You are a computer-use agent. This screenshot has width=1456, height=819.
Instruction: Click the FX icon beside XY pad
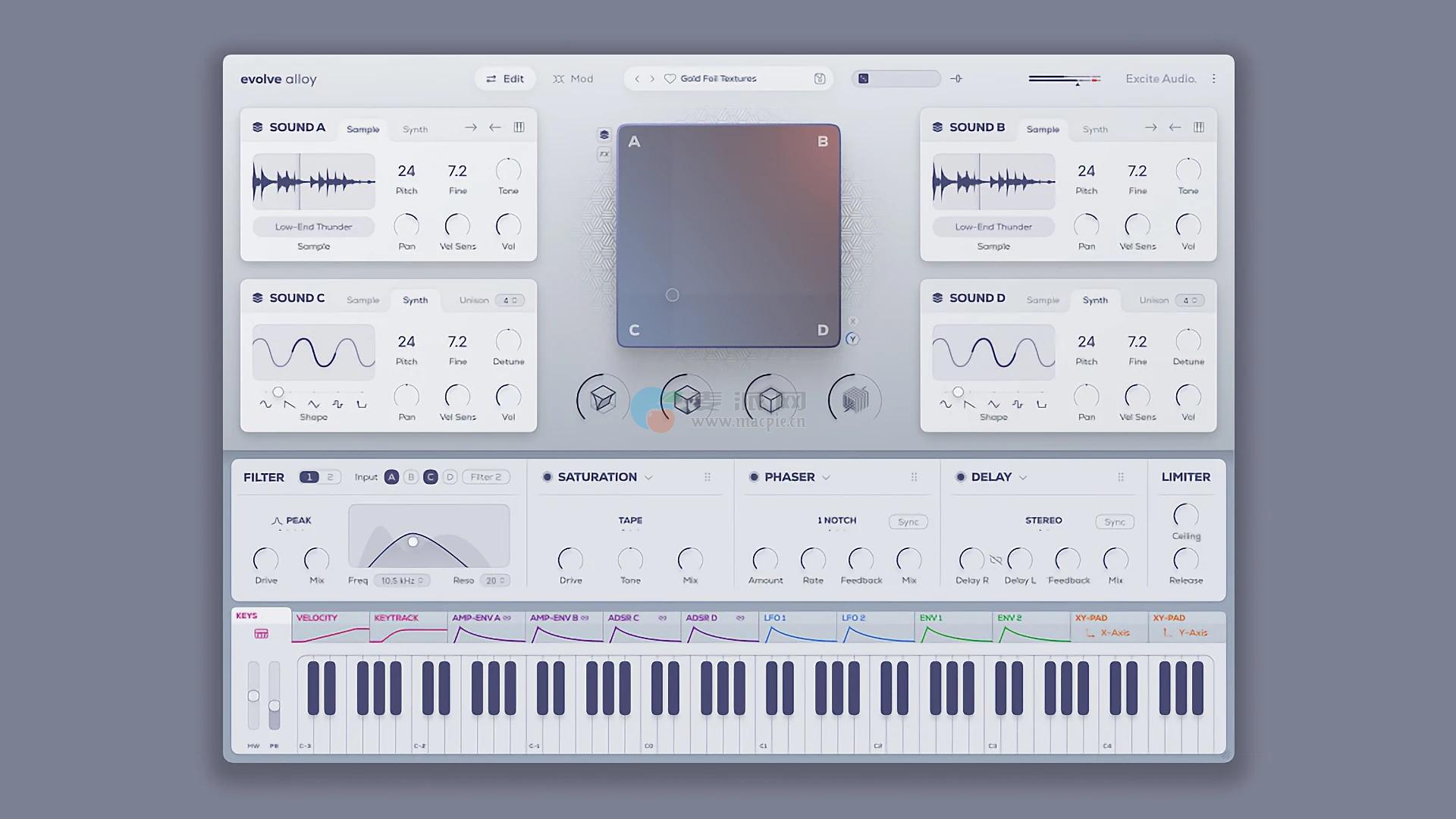tap(604, 154)
